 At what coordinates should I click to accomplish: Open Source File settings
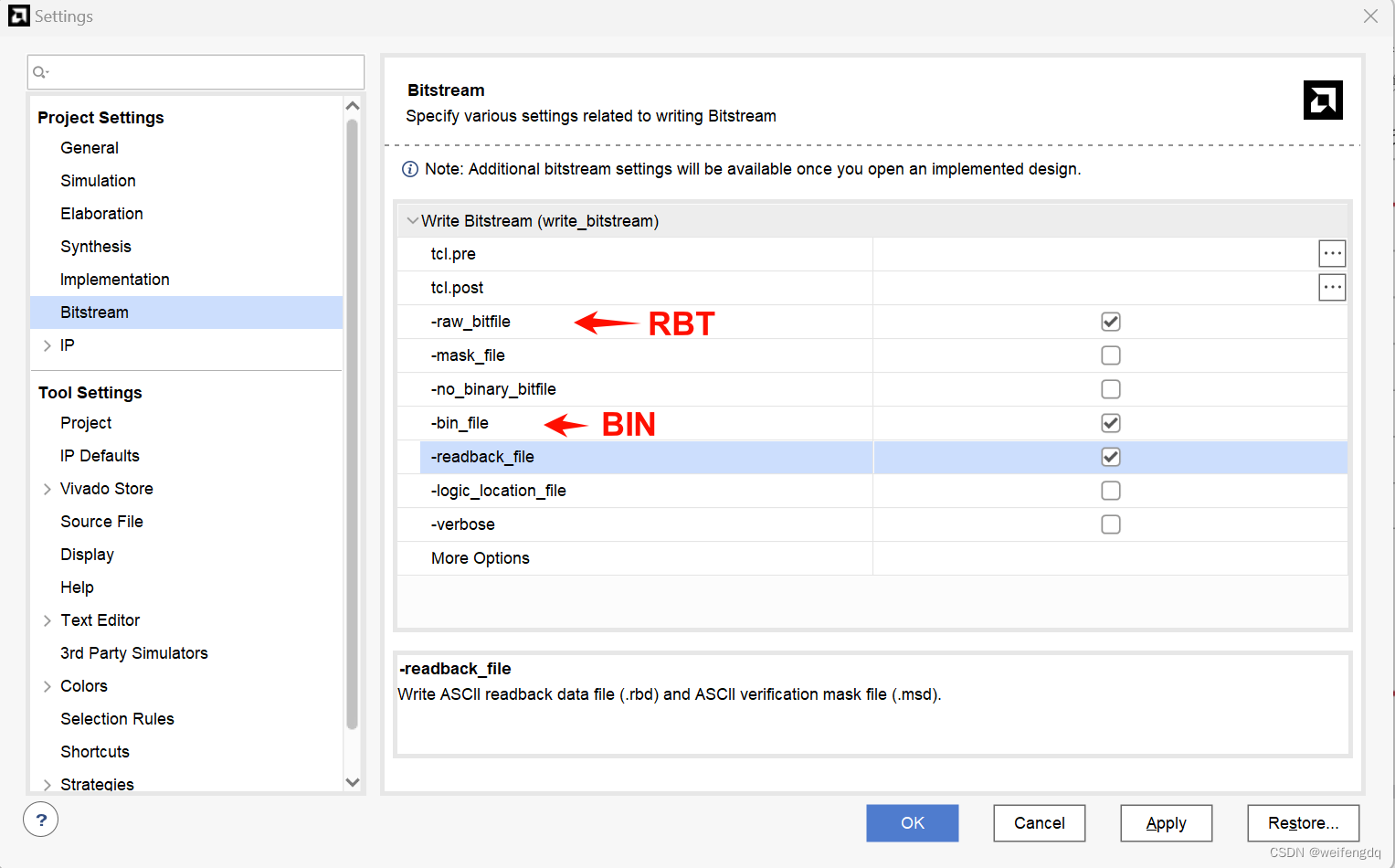click(101, 522)
